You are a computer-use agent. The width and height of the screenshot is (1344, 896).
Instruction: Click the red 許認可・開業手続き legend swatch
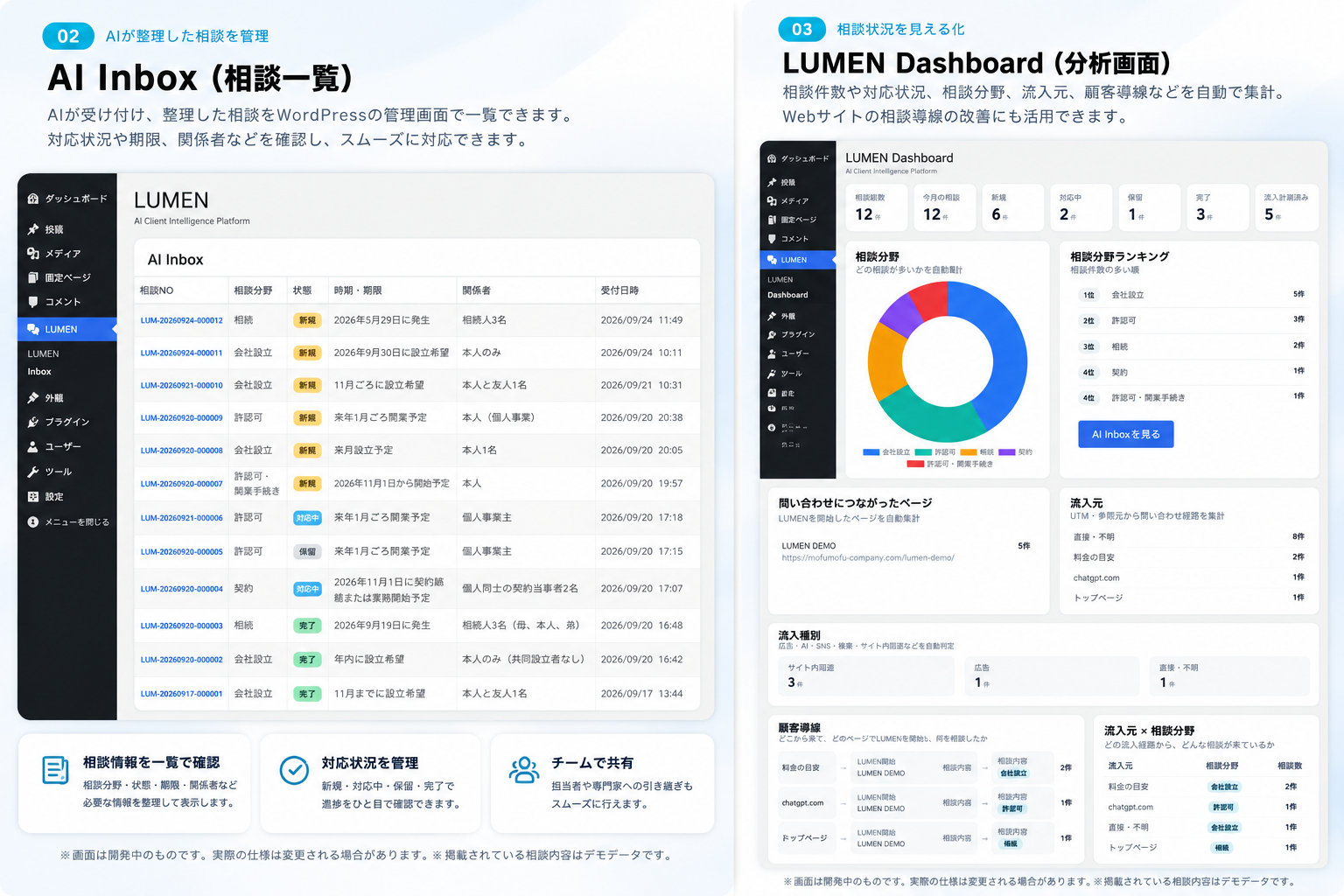tap(915, 464)
